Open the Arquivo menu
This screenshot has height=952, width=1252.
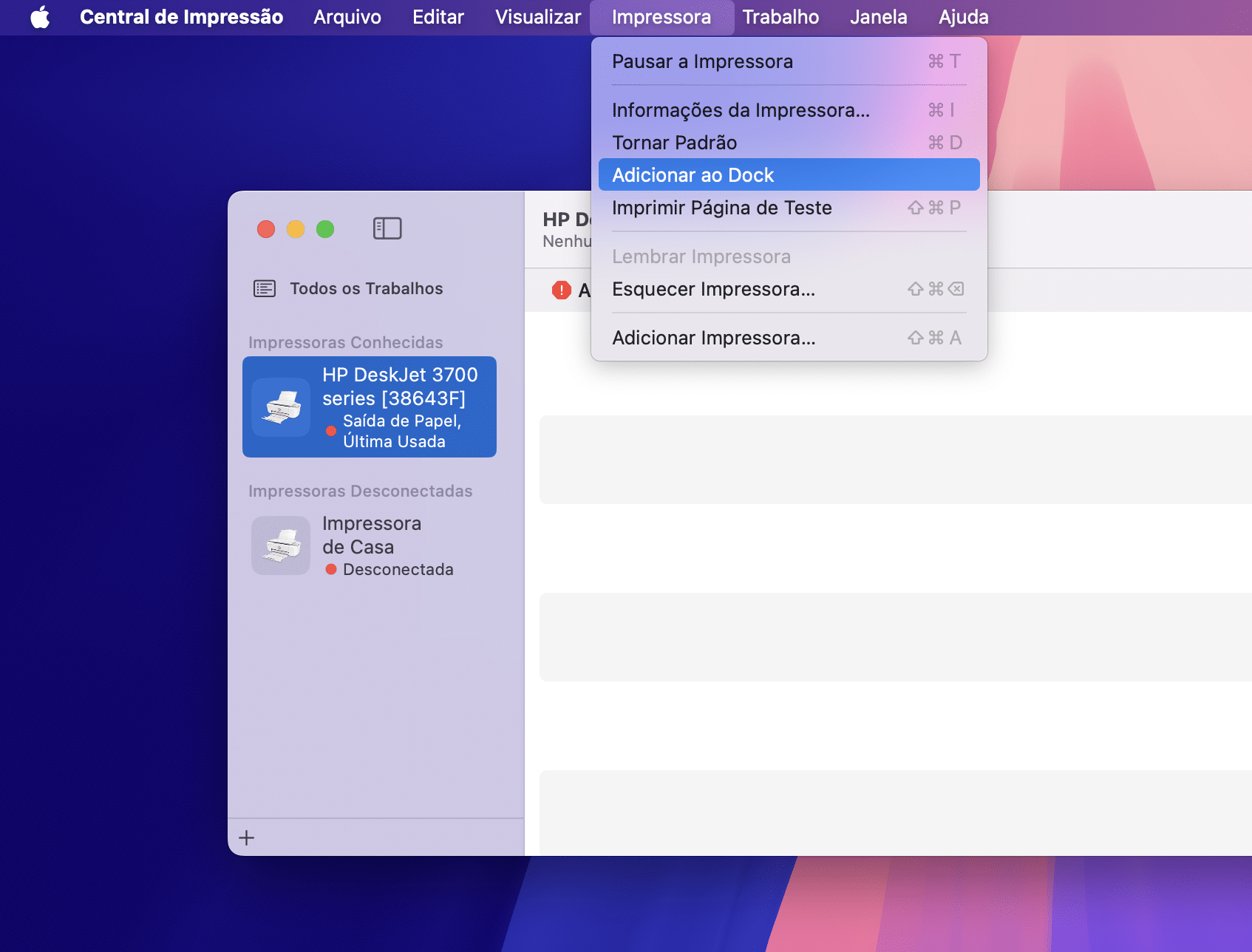[347, 17]
